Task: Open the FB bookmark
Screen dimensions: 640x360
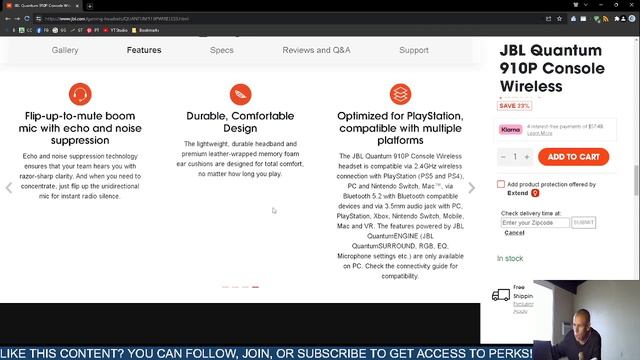Action: tap(42, 30)
